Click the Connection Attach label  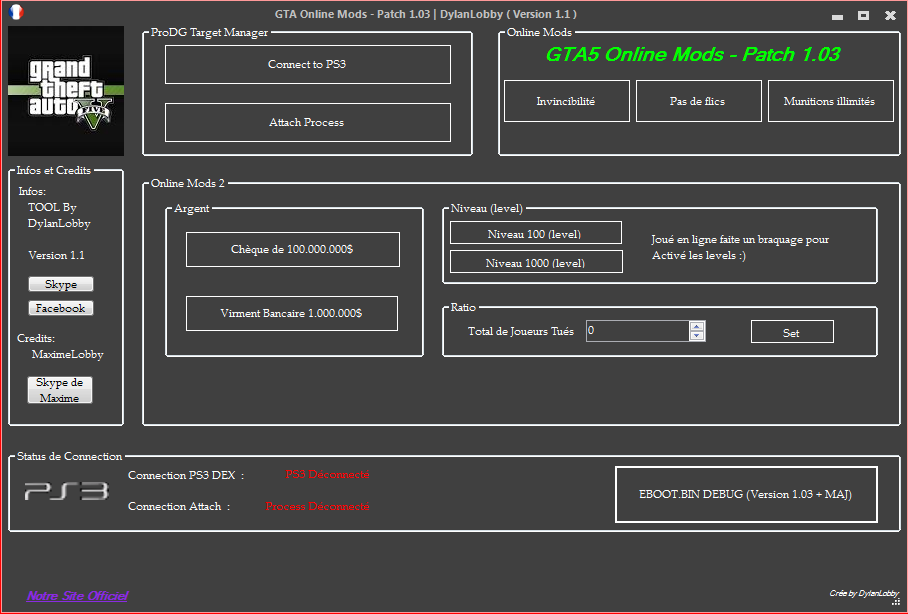click(x=179, y=507)
